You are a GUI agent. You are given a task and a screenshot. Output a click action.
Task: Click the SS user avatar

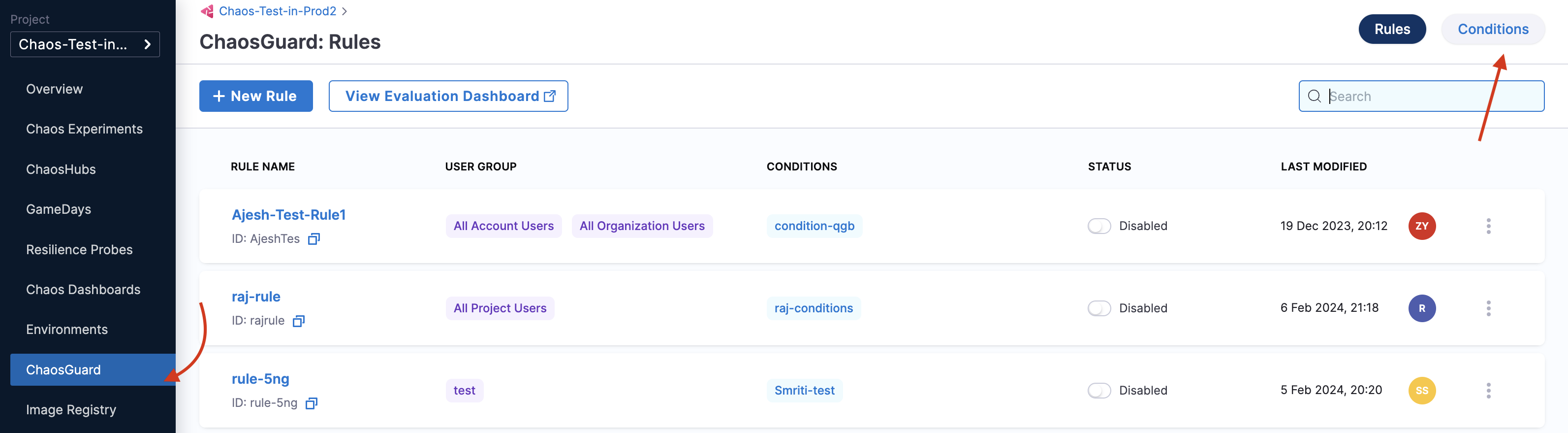point(1421,390)
